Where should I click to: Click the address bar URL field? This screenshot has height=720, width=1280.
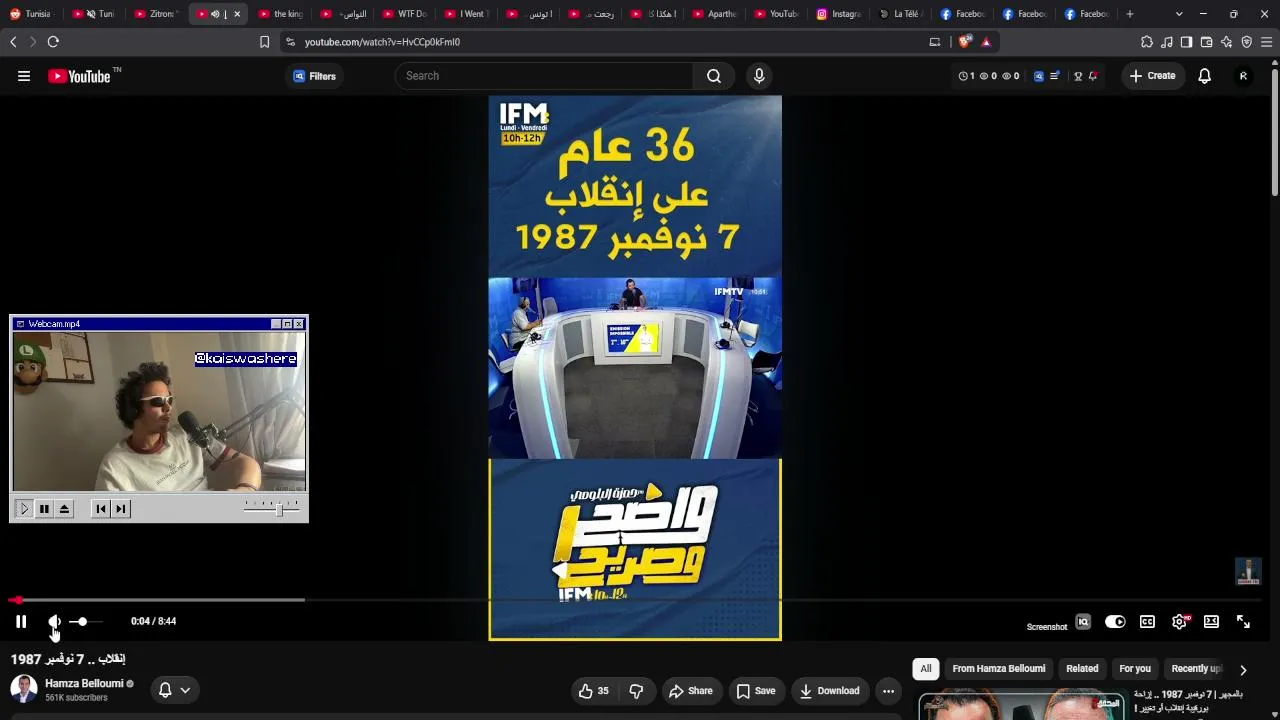tap(610, 42)
